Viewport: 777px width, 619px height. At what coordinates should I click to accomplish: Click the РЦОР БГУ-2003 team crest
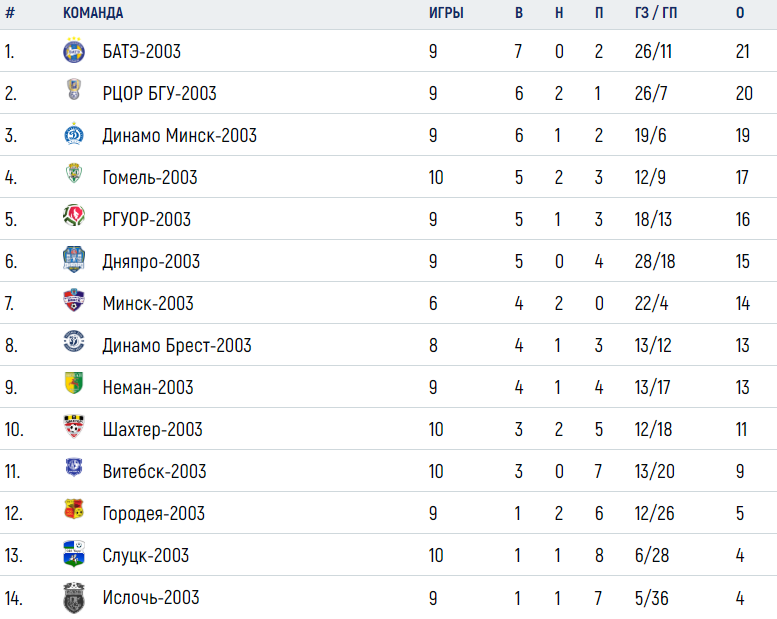(x=74, y=90)
